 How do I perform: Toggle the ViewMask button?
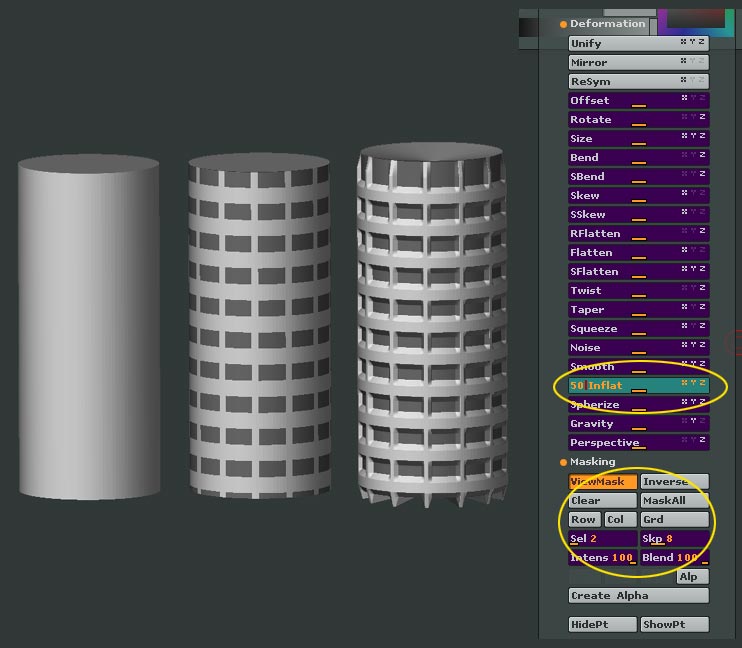pos(602,481)
